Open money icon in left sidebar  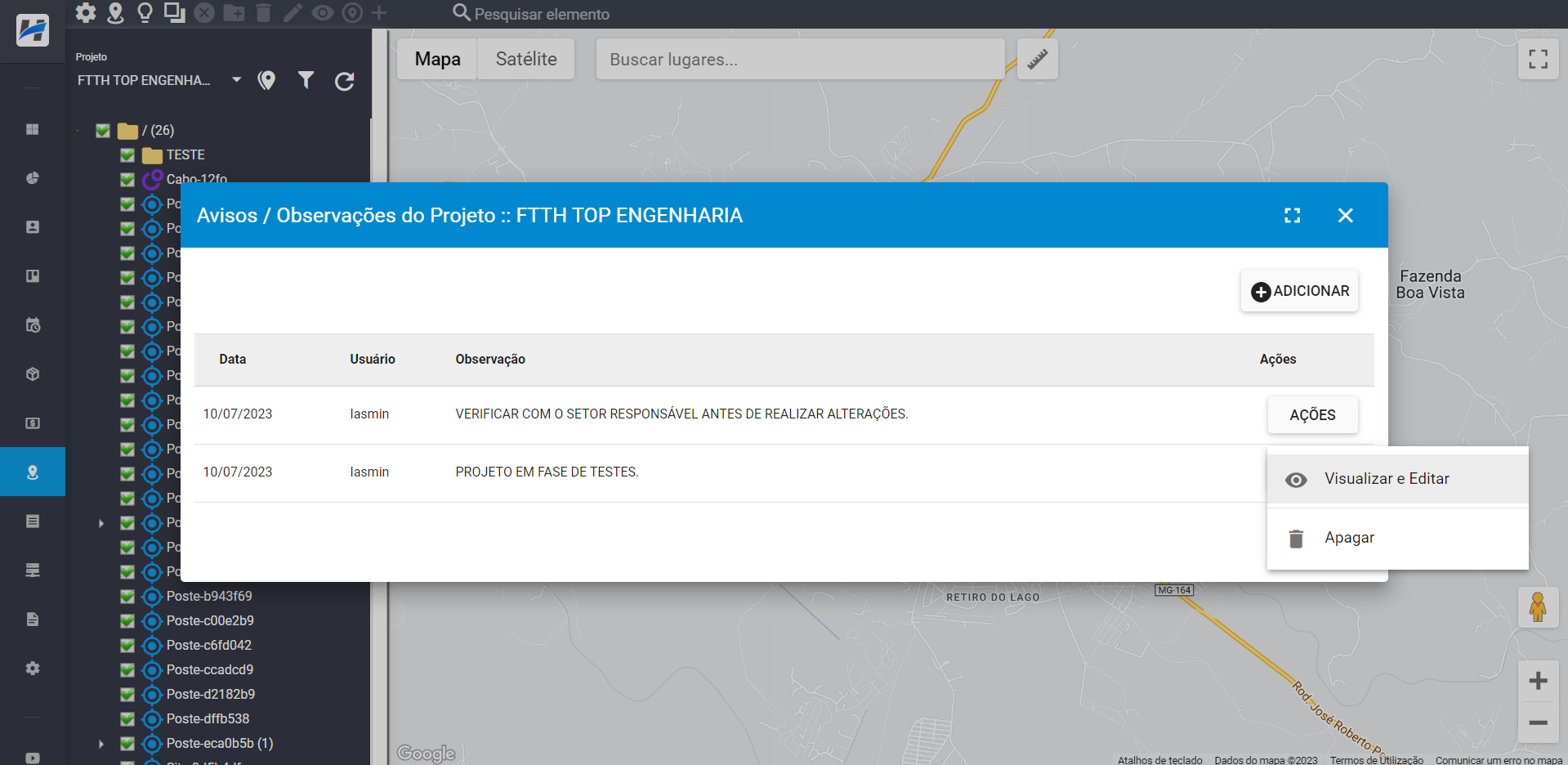33,423
